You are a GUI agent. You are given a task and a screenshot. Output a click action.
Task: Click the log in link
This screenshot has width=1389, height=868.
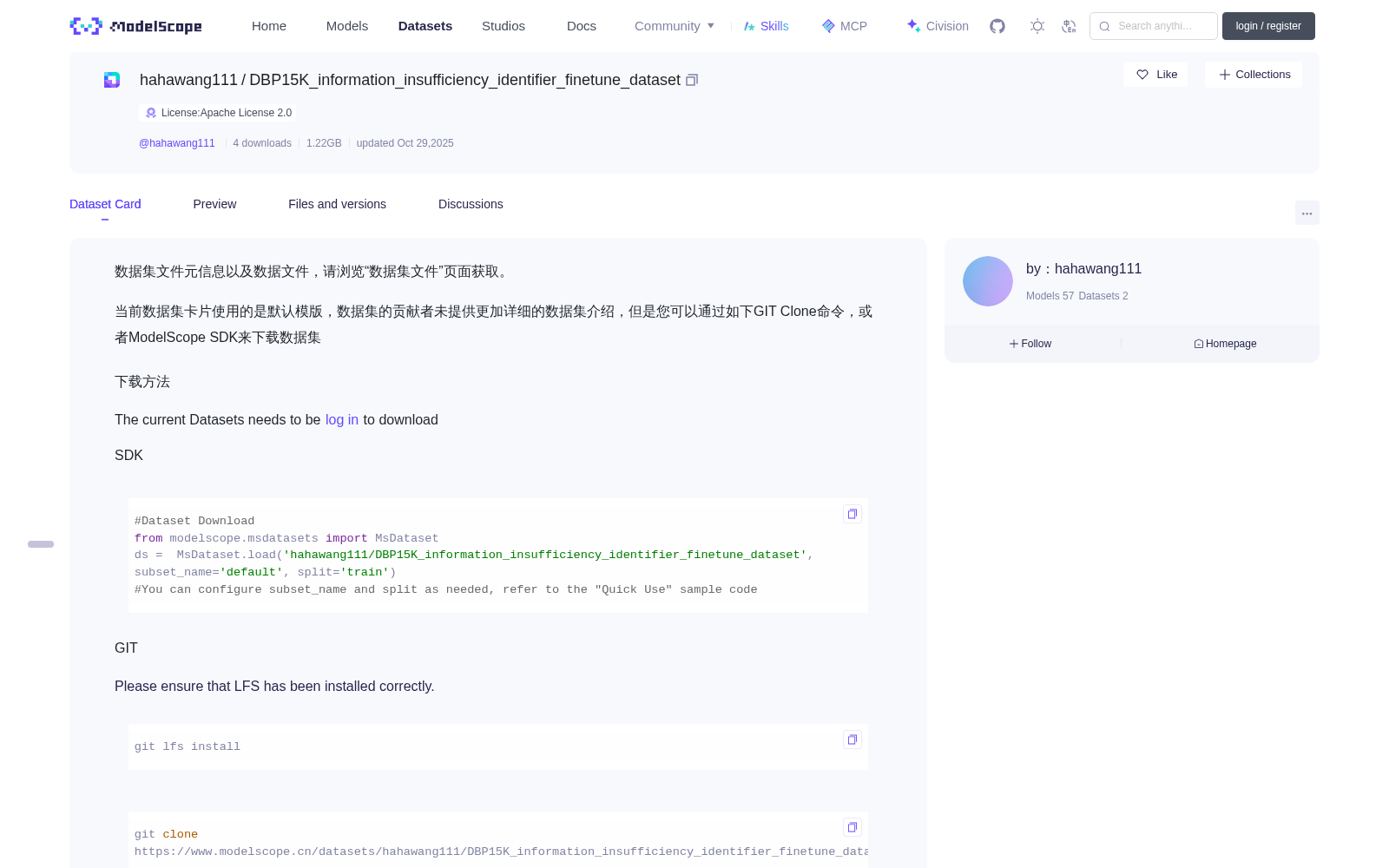pos(342,419)
